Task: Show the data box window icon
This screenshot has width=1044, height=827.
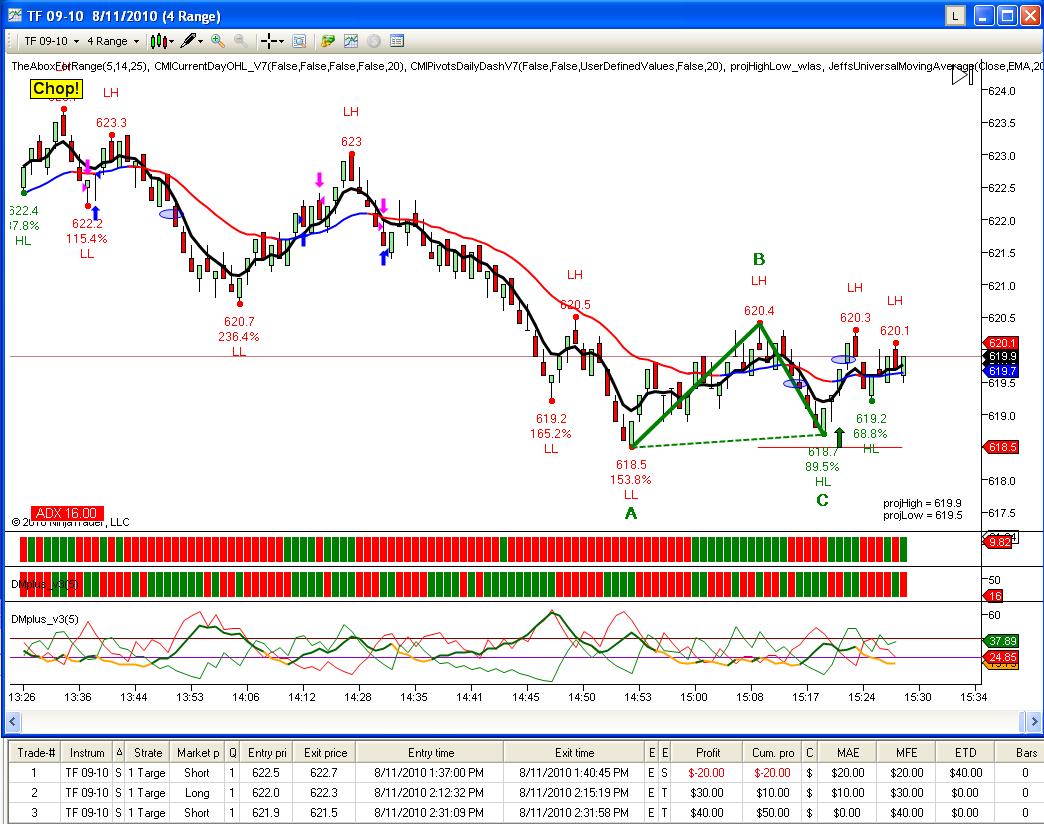Action: (300, 41)
